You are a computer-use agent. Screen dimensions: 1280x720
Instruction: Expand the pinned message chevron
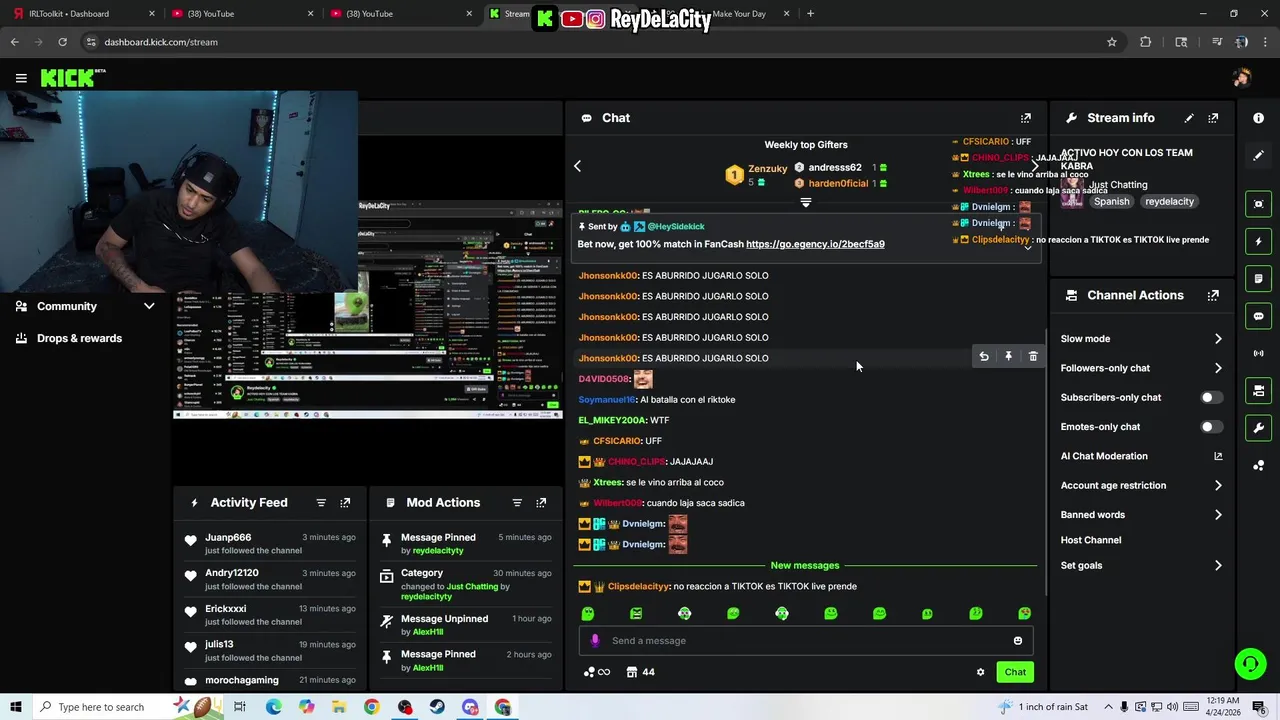[1027, 247]
